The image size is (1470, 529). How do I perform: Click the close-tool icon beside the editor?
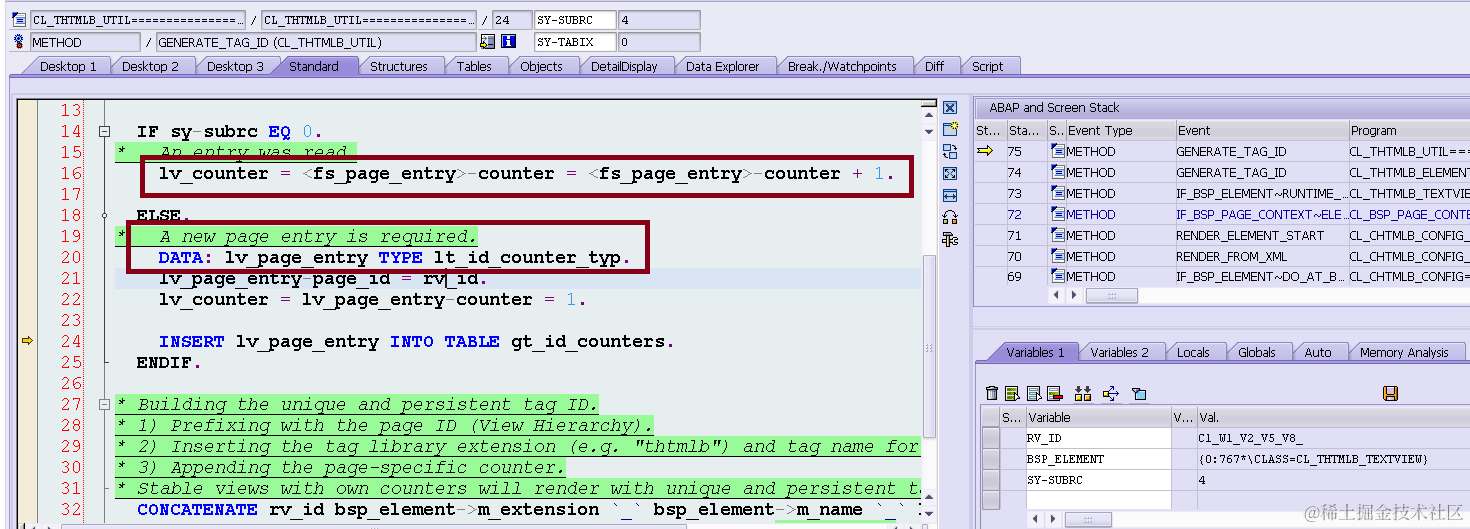pyautogui.click(x=950, y=108)
